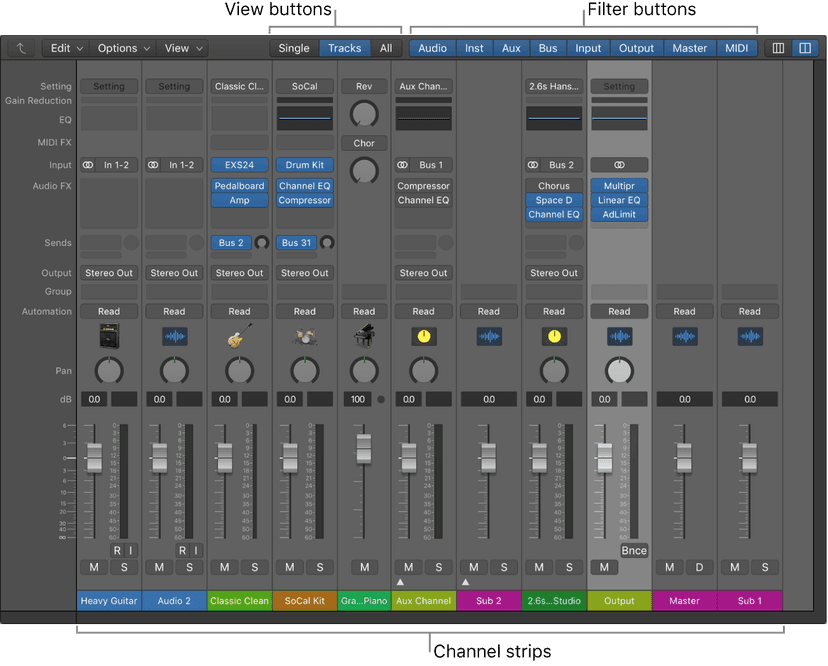Image resolution: width=828 pixels, height=666 pixels.
Task: Open AdLimit plug-in on Output channel
Action: 619,214
